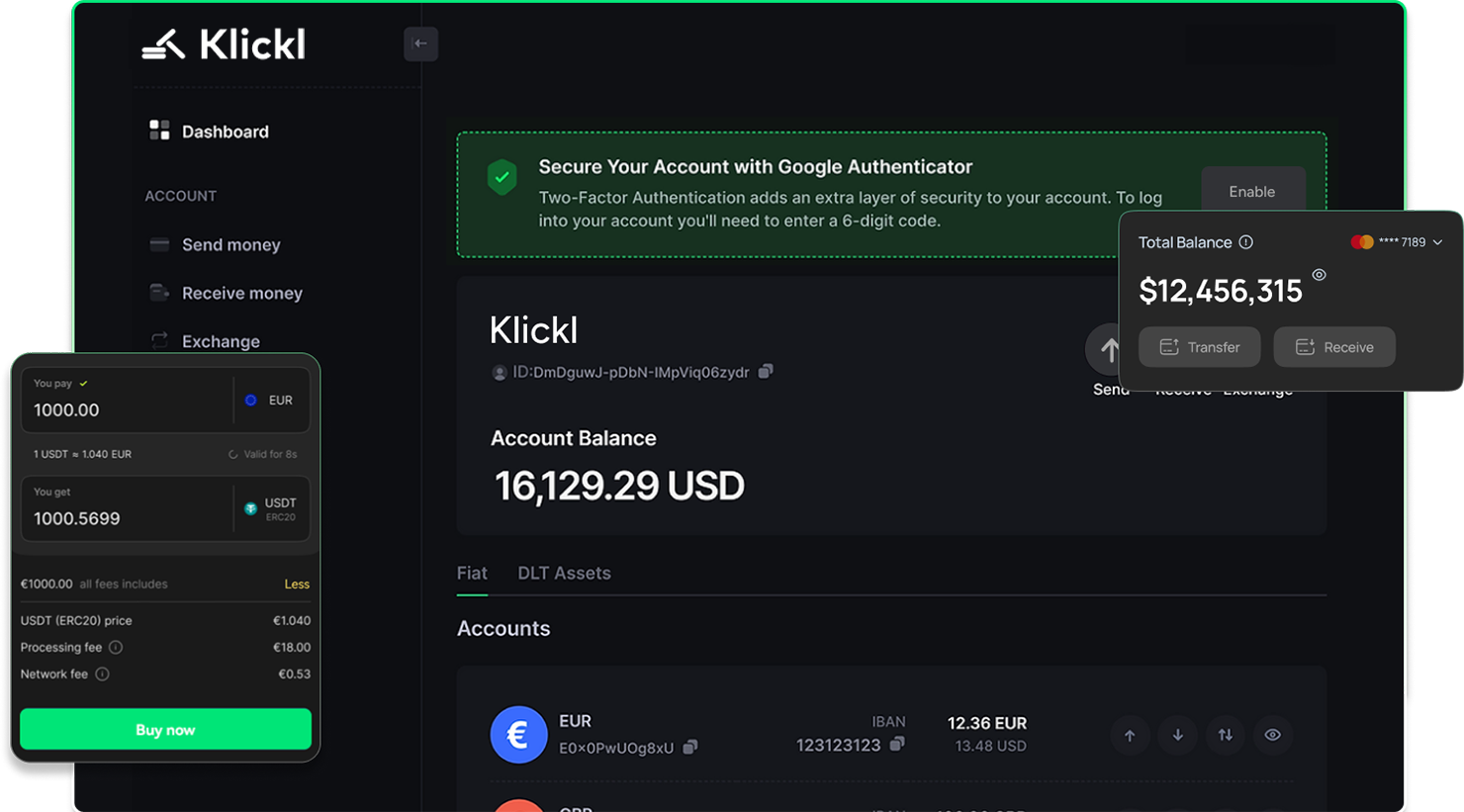Copy the EUR address E0×0PwUOg8xU
The height and width of the screenshot is (812, 1464).
pos(690,747)
